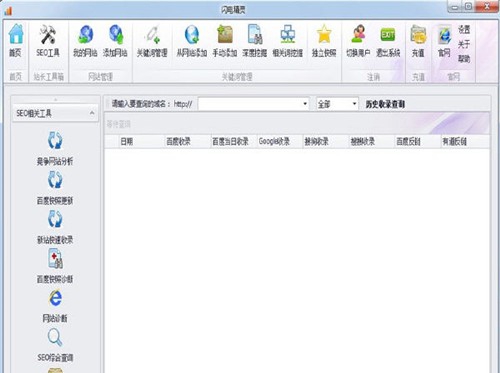This screenshot has height=373, width=500.
Task: Select 百度快照更新 sidebar tool
Action: click(55, 188)
